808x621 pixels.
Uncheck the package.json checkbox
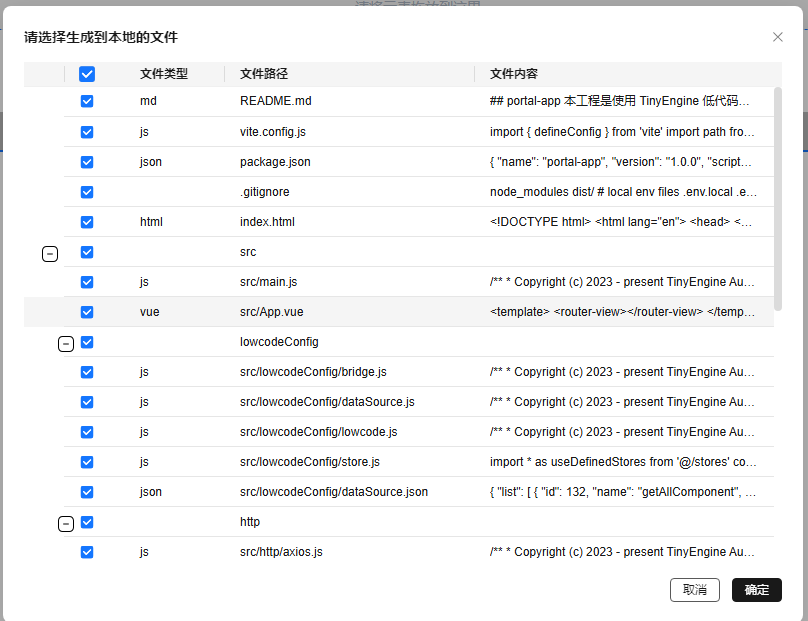coord(87,161)
